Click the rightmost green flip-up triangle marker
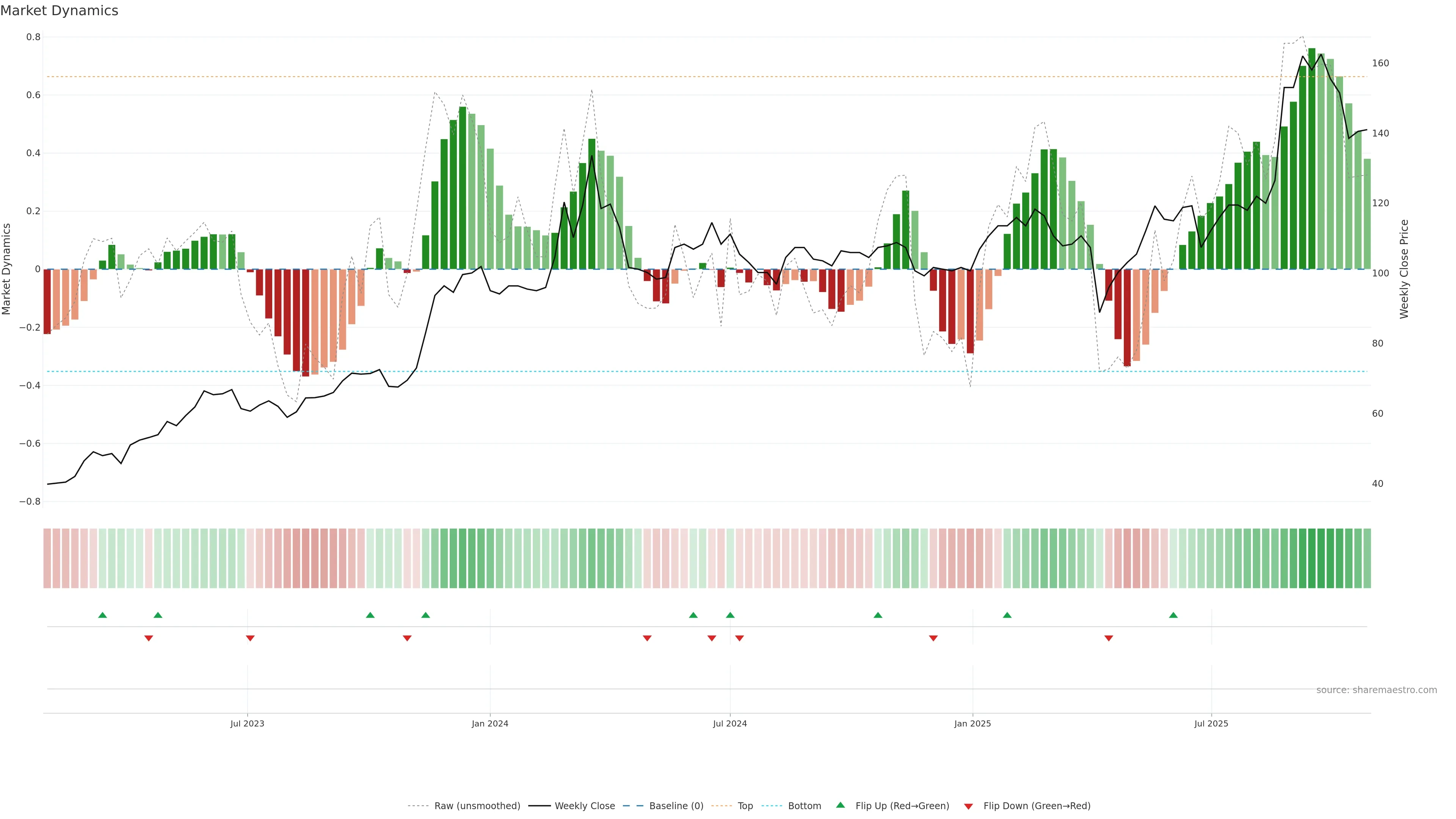 point(1174,615)
